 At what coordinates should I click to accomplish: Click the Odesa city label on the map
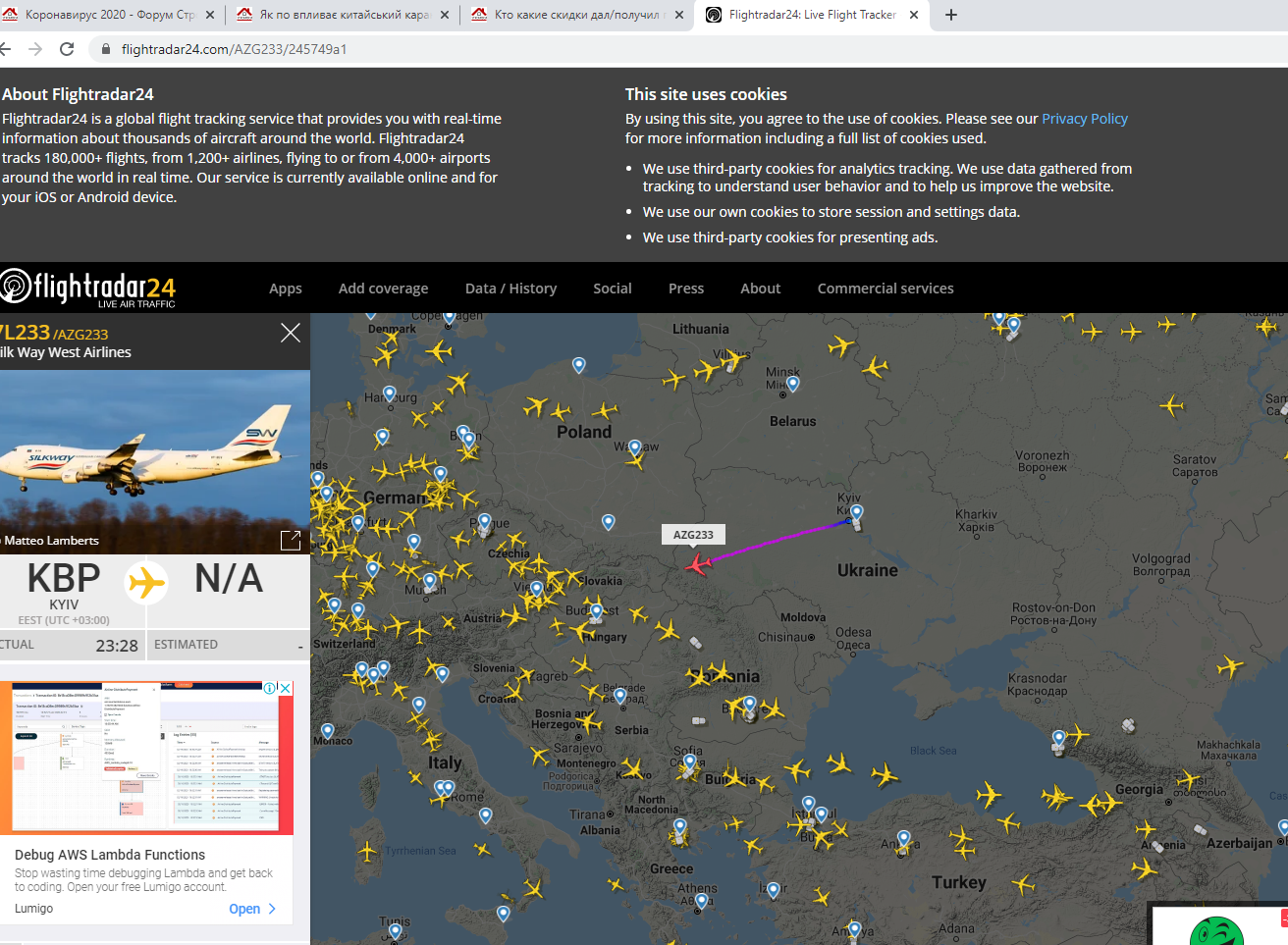(x=853, y=638)
